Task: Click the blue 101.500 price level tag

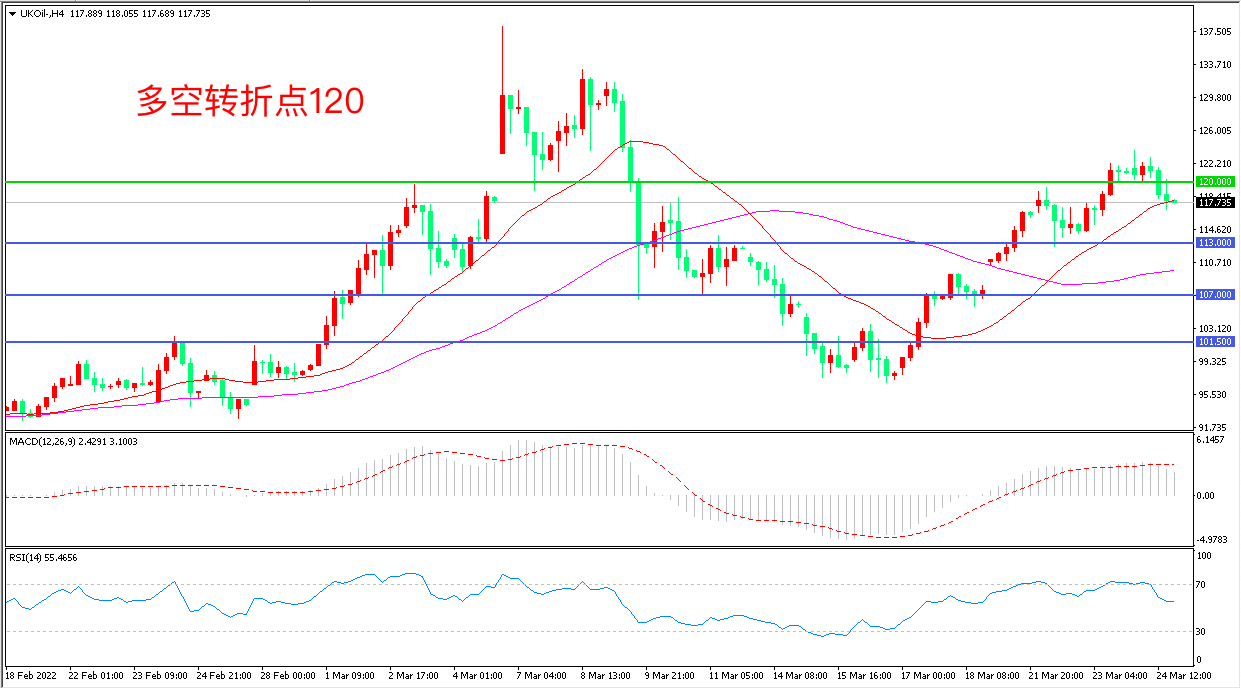Action: click(x=1214, y=342)
